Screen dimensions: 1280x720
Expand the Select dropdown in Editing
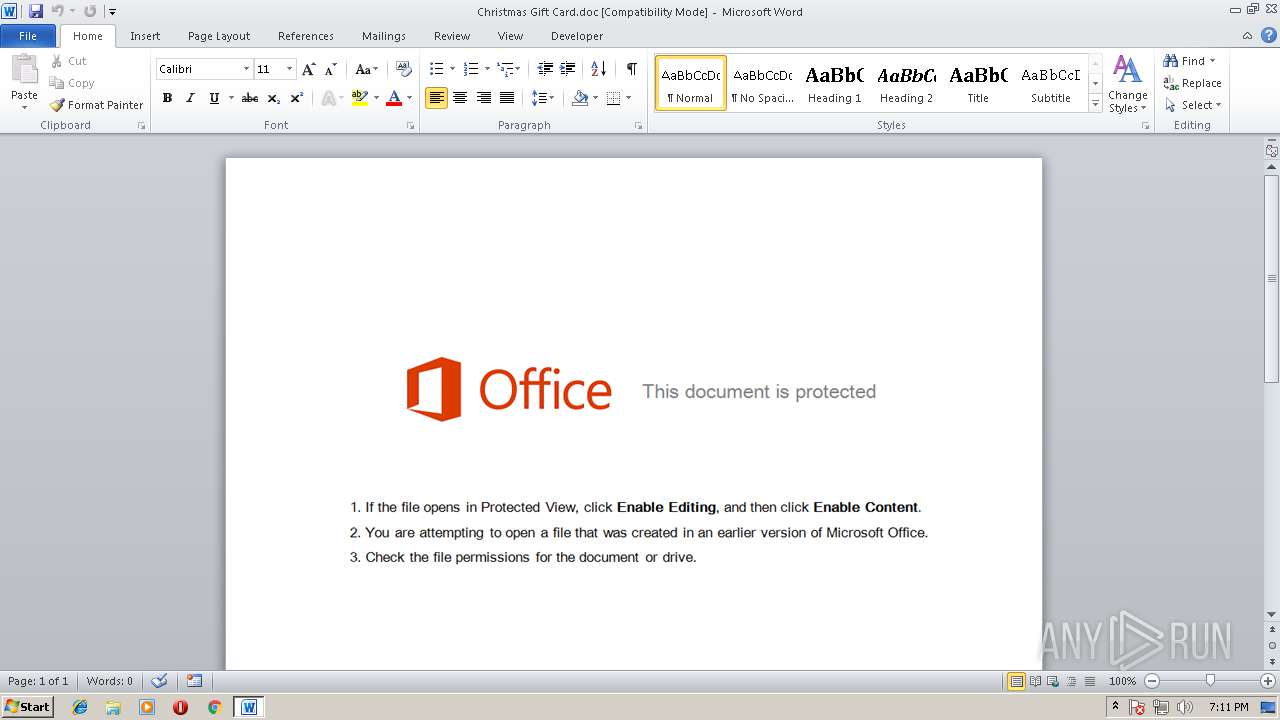[1193, 105]
